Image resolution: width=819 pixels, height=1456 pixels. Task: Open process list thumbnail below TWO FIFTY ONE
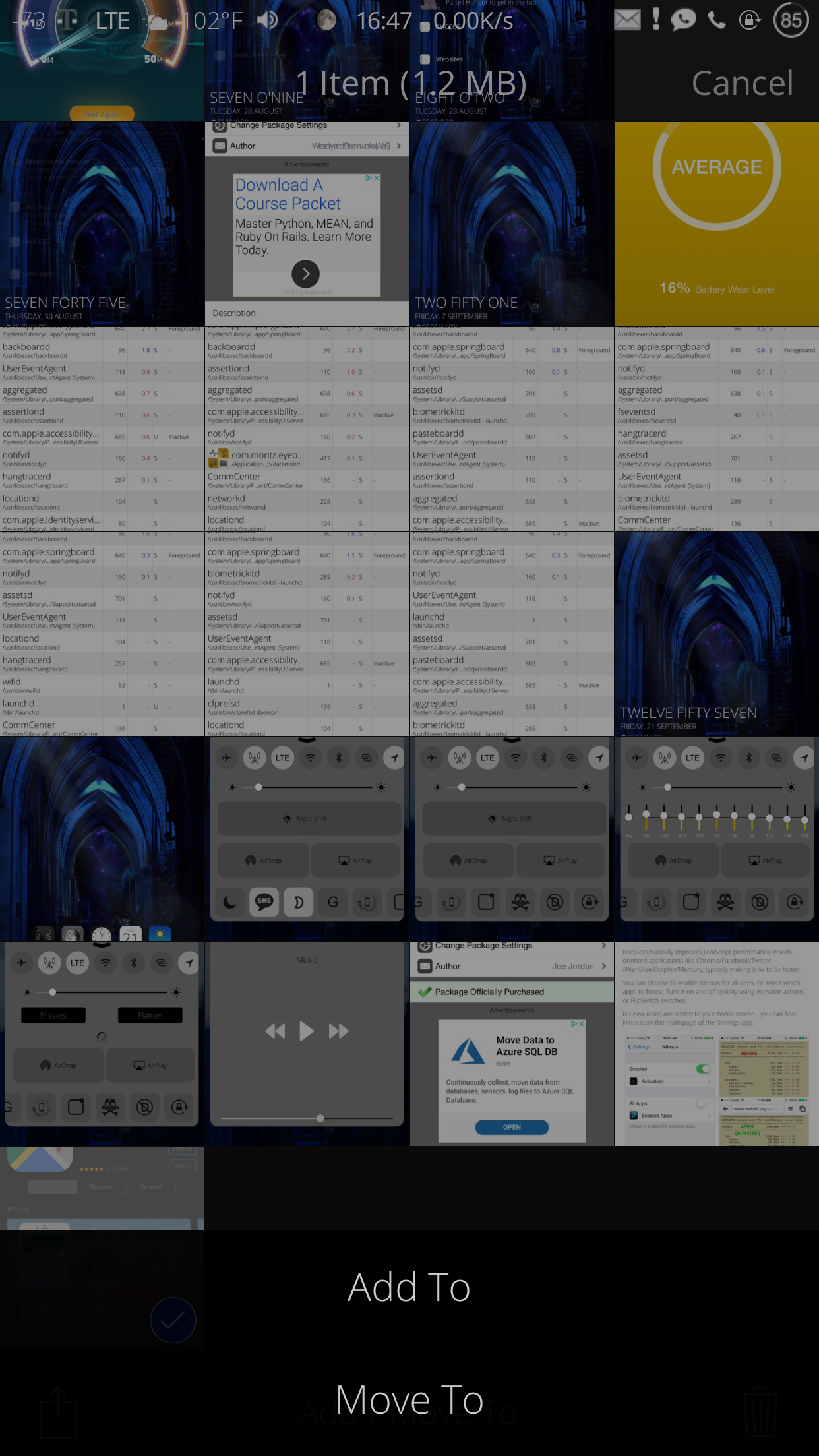pyautogui.click(x=512, y=429)
